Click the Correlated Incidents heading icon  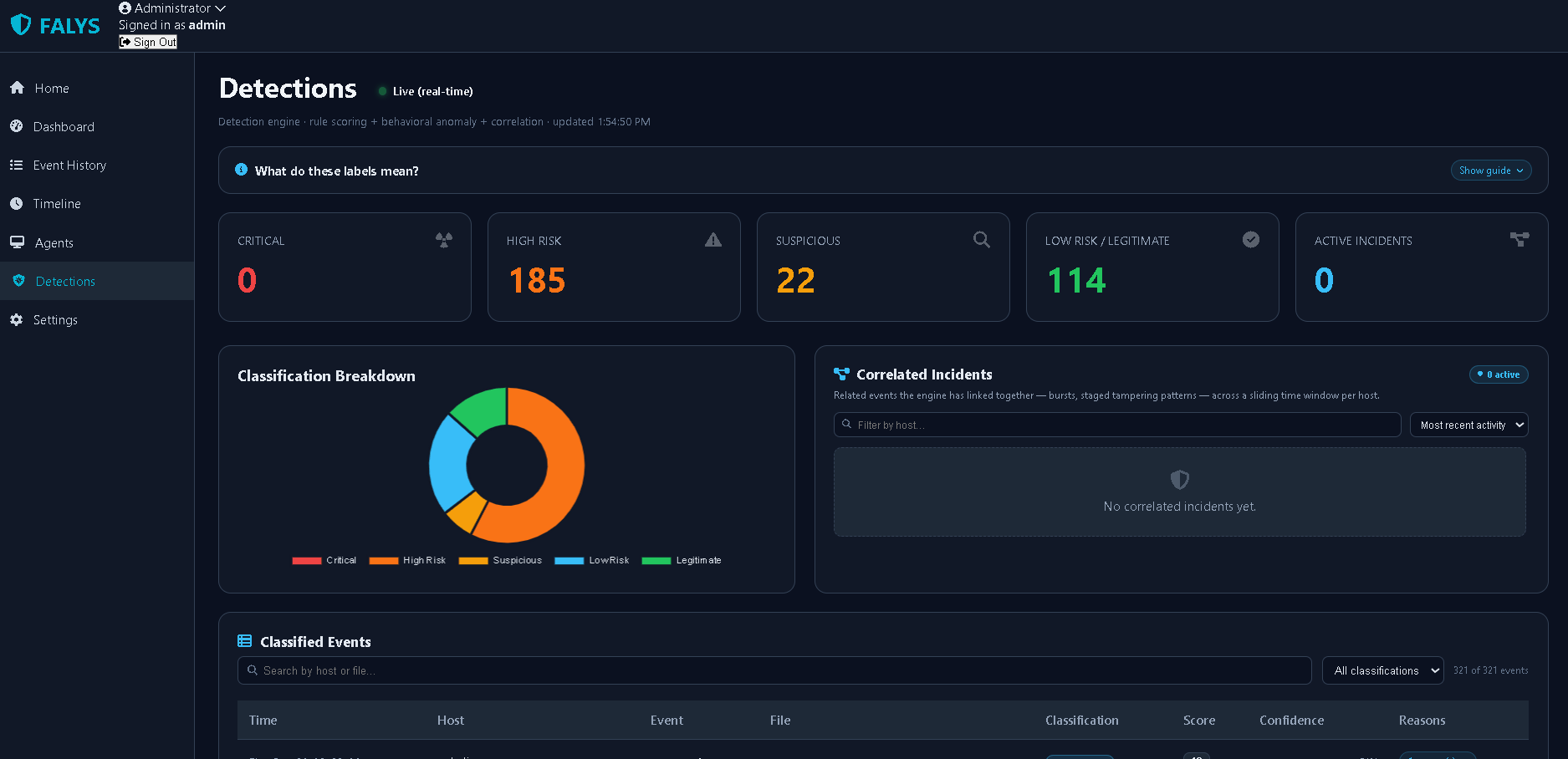841,374
